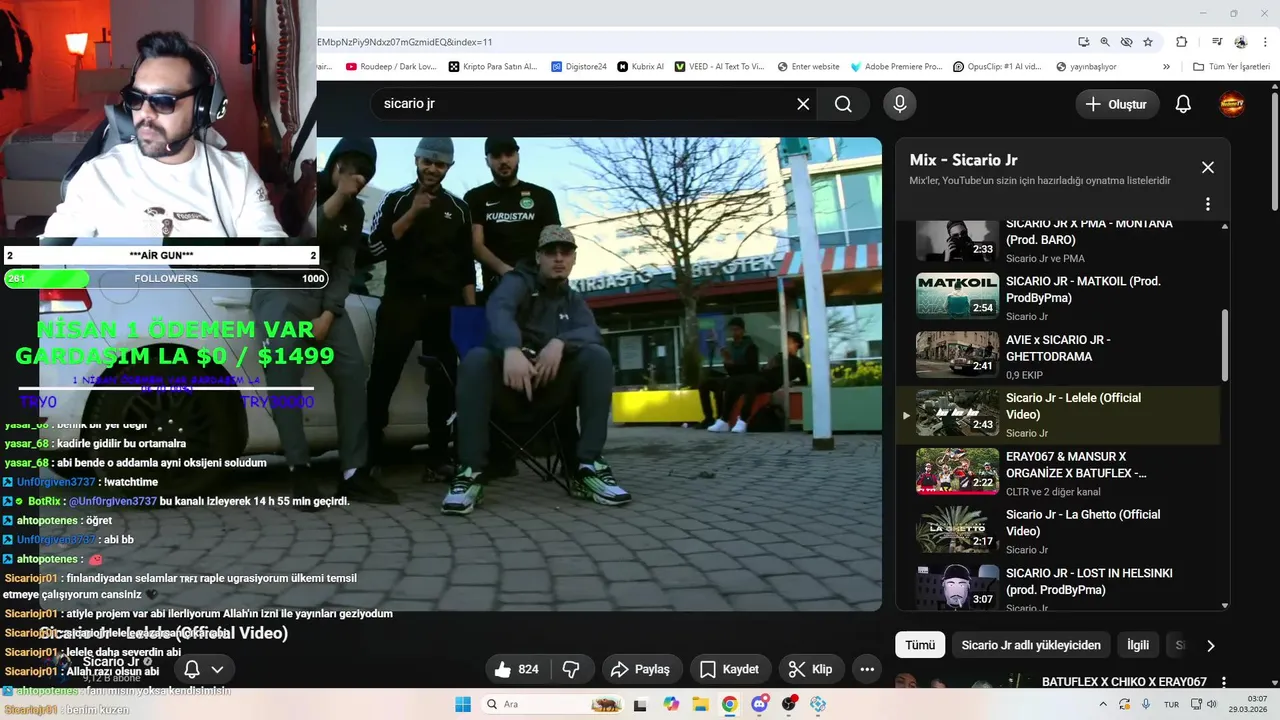Like the video with 824 likes

[517, 669]
